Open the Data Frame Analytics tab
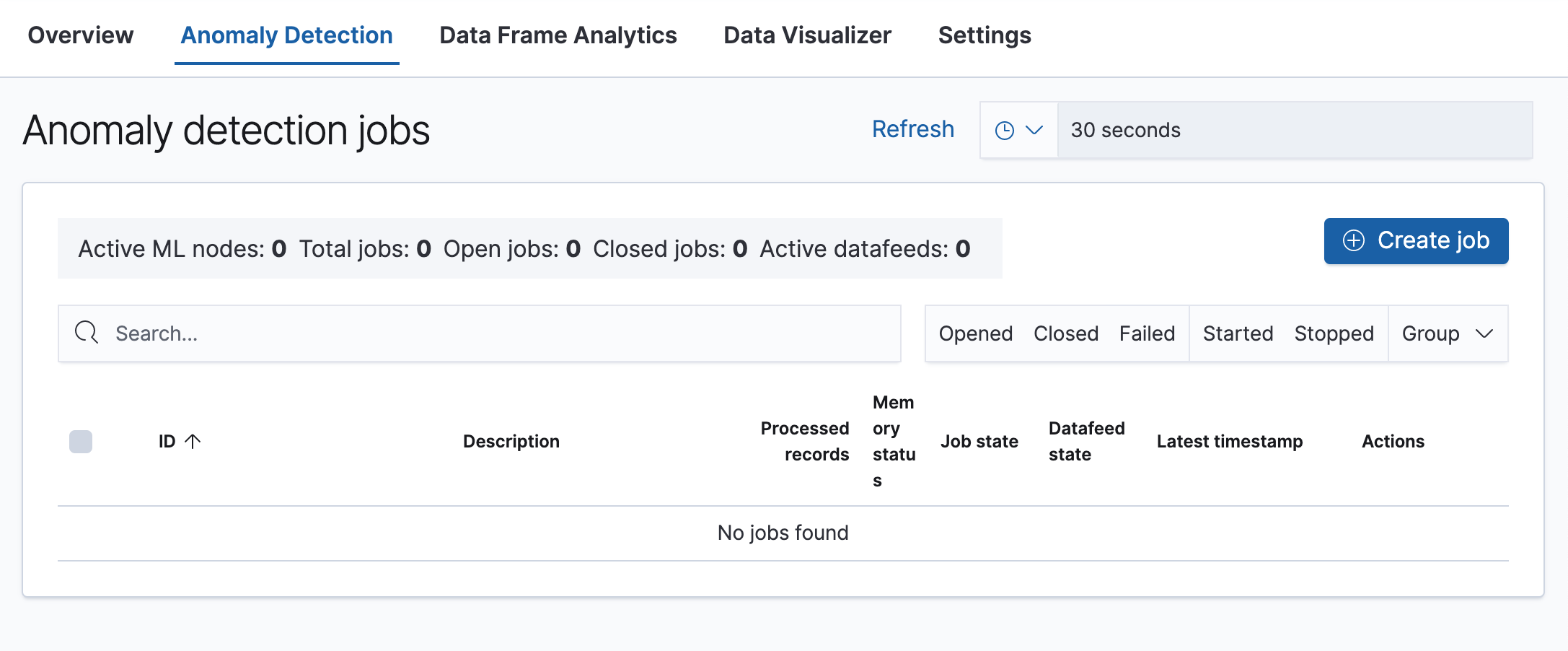The image size is (1568, 651). coord(558,35)
